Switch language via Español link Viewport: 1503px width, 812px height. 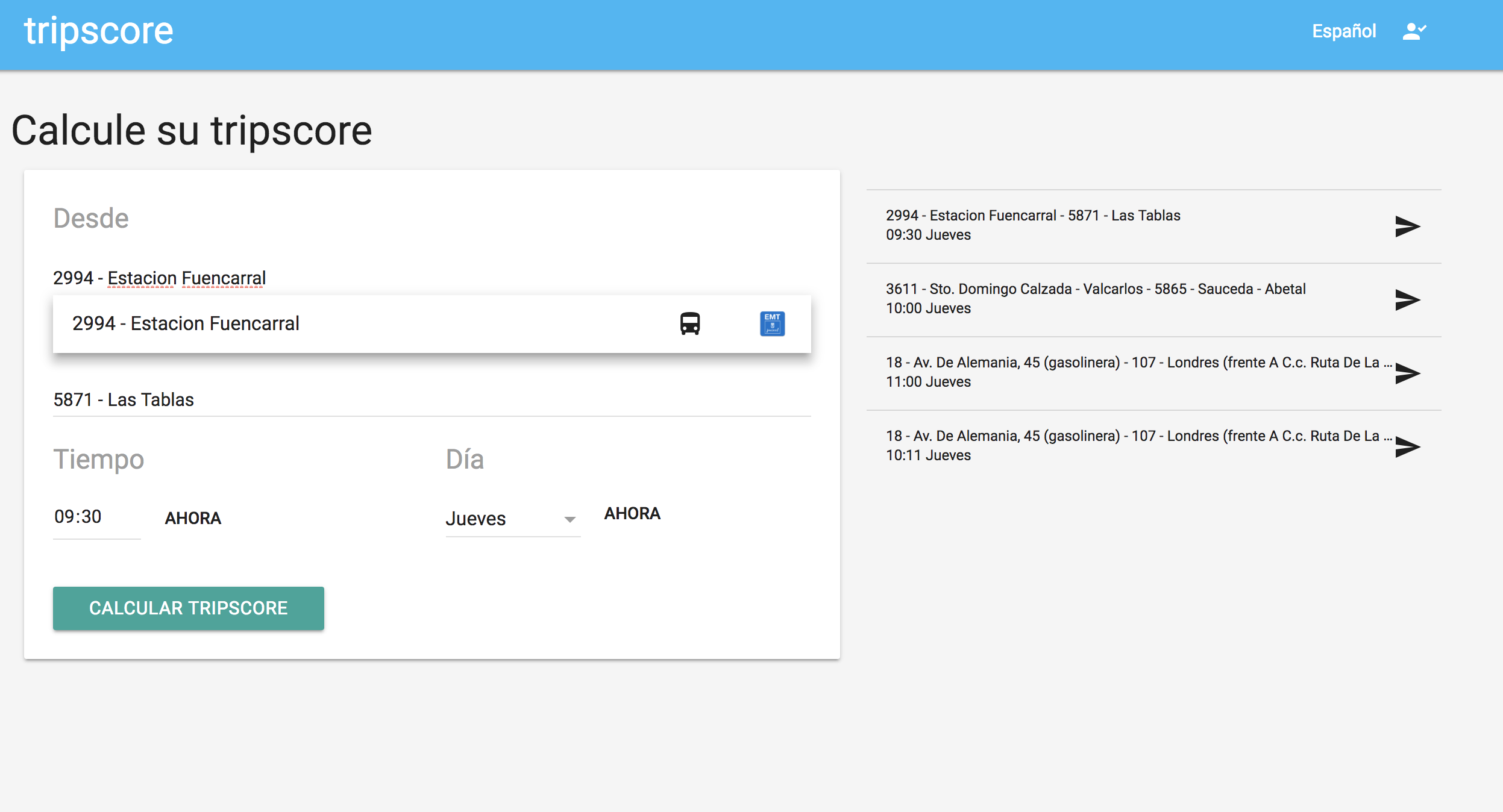tap(1344, 31)
